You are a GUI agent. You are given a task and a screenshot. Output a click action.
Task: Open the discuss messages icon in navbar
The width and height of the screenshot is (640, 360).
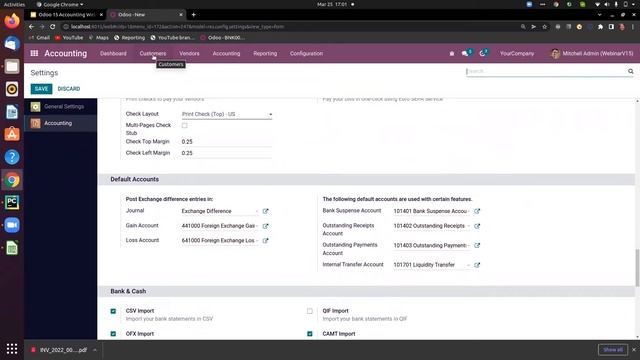pyautogui.click(x=465, y=53)
